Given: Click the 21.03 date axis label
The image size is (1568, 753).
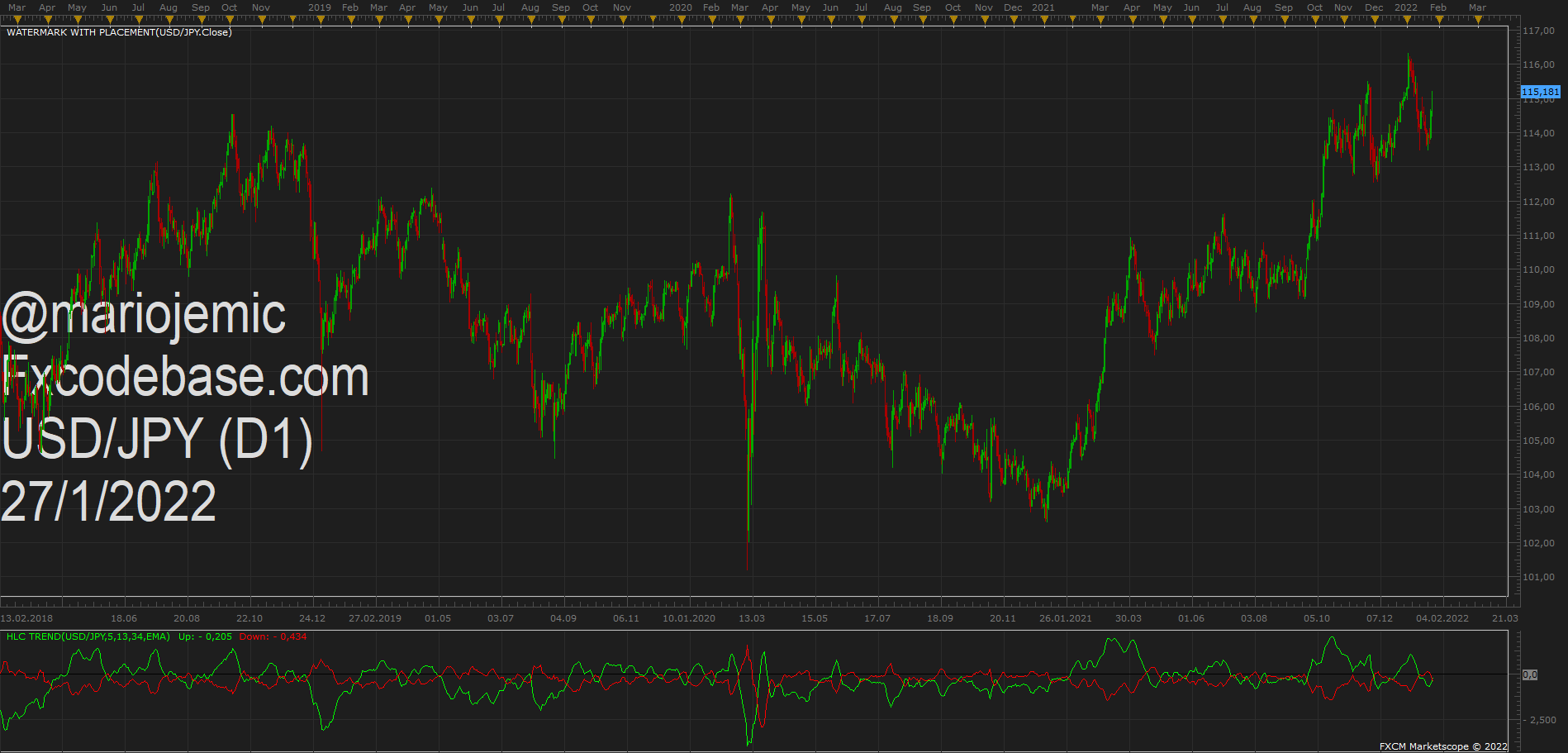Looking at the screenshot, I should (x=1505, y=618).
